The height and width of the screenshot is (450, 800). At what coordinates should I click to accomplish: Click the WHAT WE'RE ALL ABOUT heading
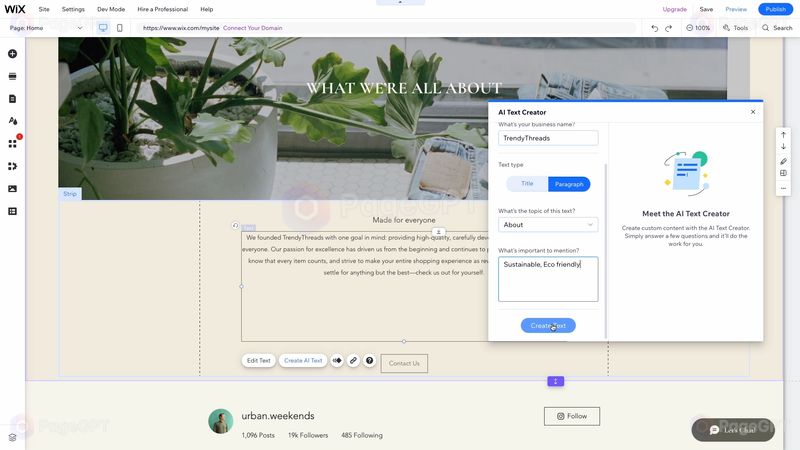tap(404, 88)
